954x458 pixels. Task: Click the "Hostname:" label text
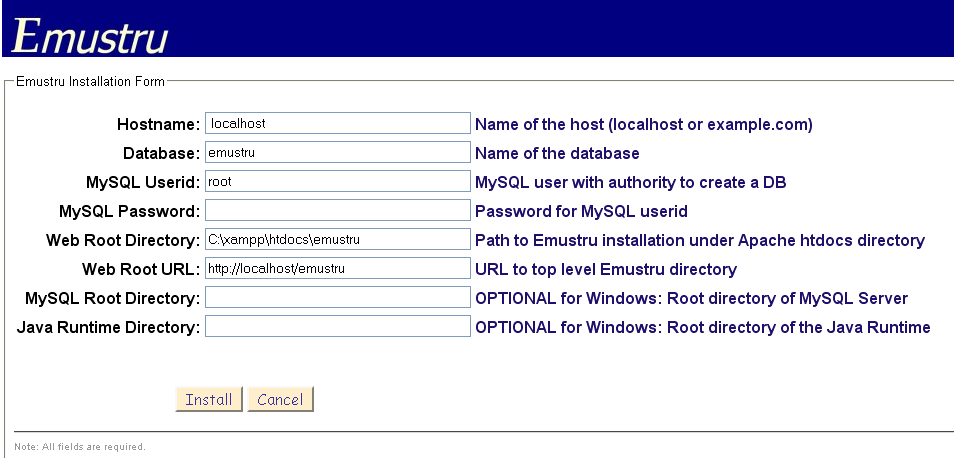pyautogui.click(x=158, y=125)
